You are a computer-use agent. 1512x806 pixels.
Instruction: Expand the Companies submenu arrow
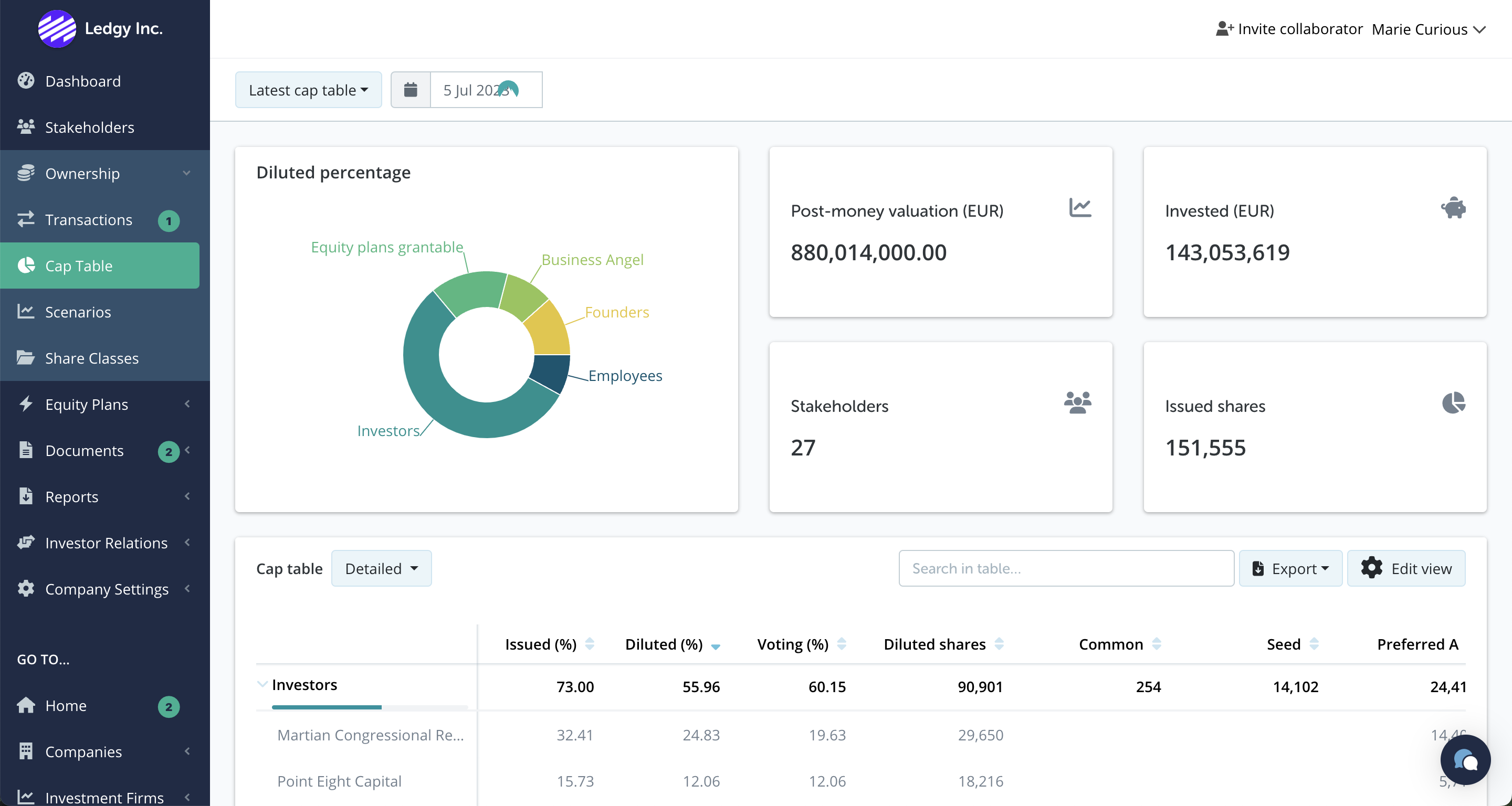(187, 751)
